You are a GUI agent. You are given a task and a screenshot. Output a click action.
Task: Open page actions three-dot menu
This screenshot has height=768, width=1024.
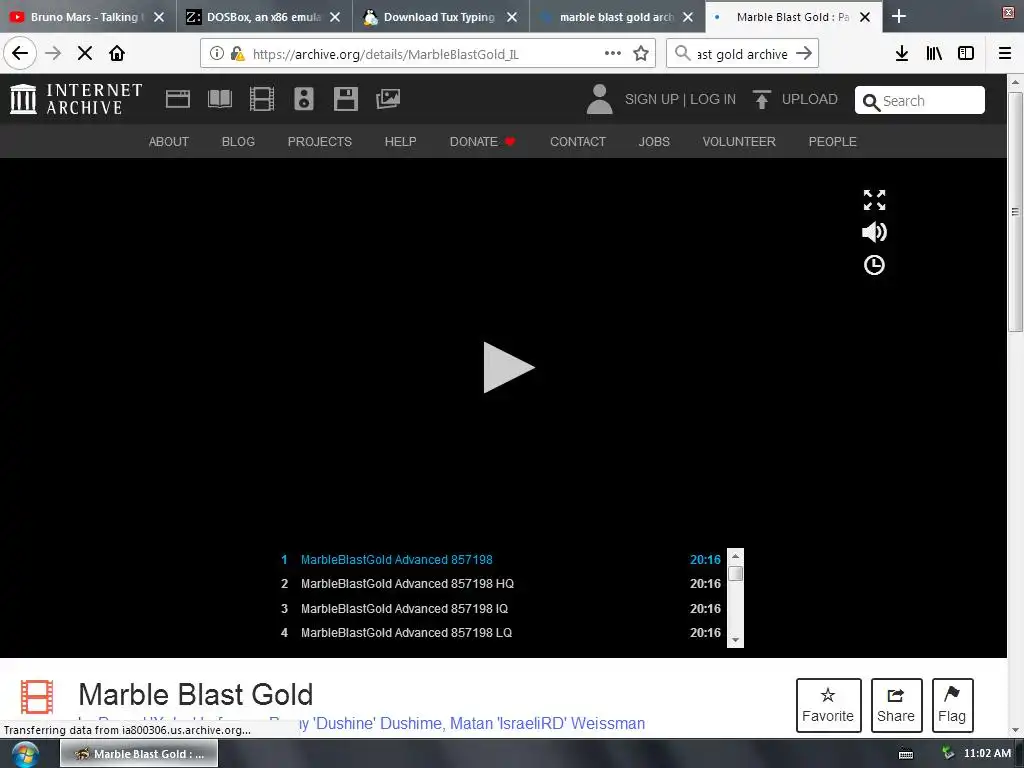click(x=613, y=54)
